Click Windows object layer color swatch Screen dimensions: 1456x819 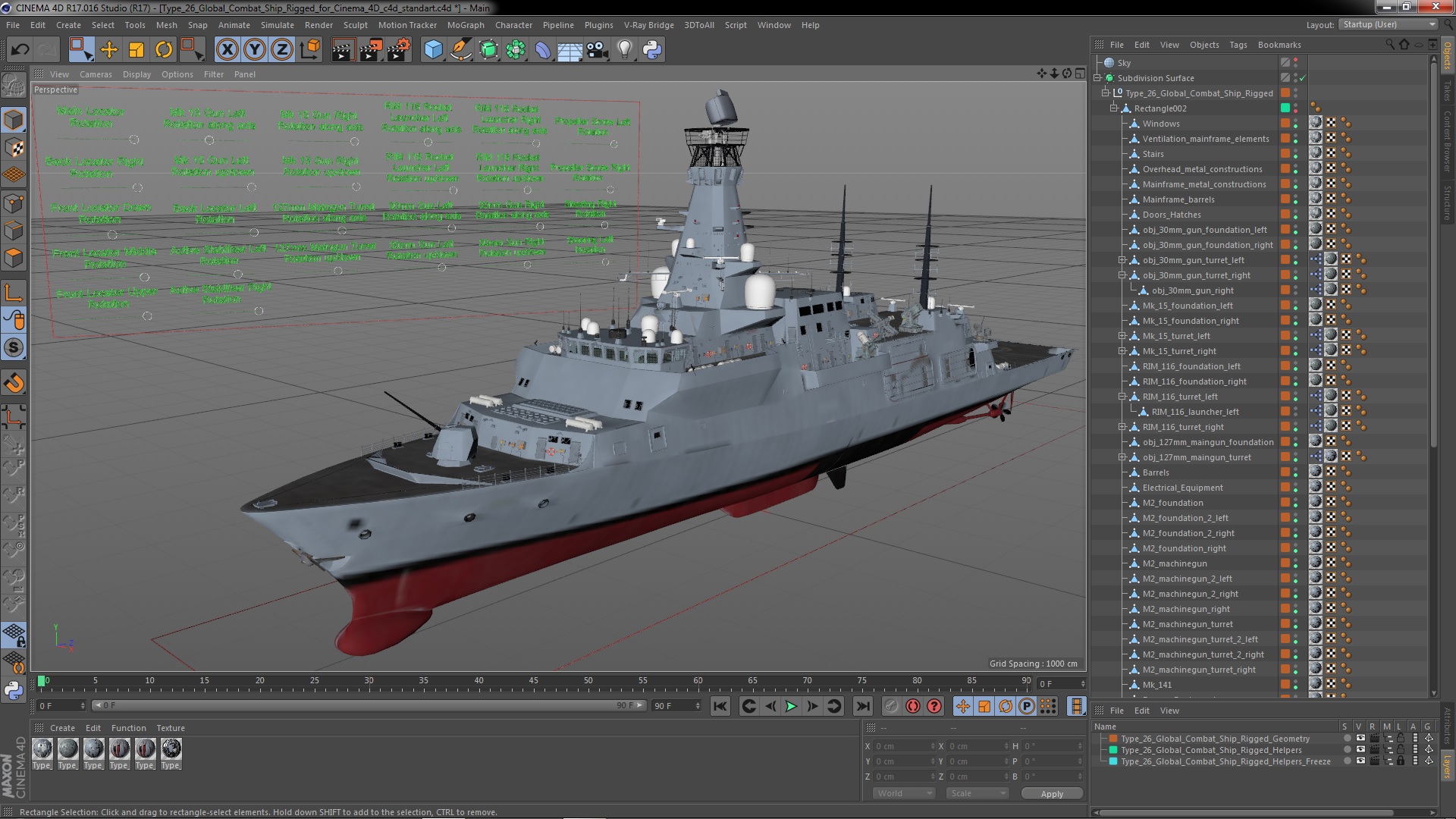click(1285, 123)
